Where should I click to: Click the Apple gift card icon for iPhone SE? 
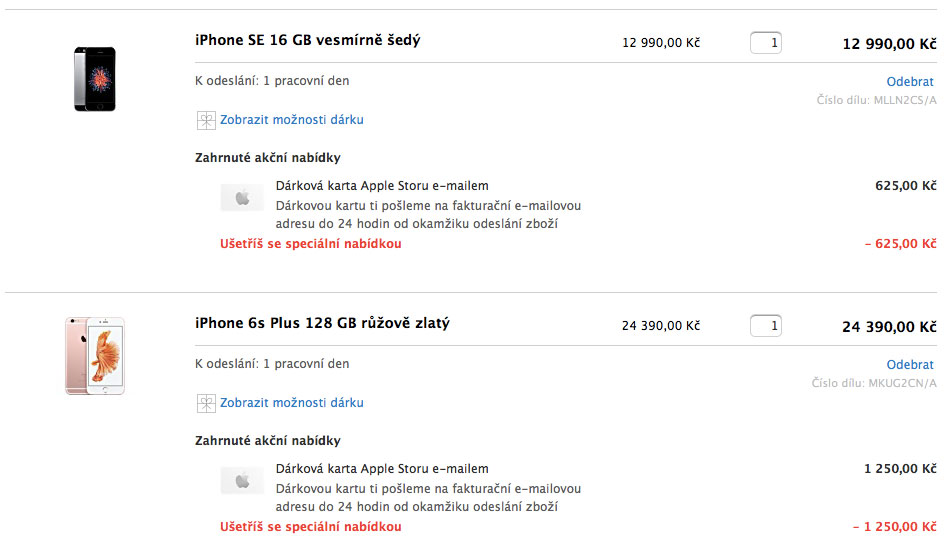click(x=242, y=198)
